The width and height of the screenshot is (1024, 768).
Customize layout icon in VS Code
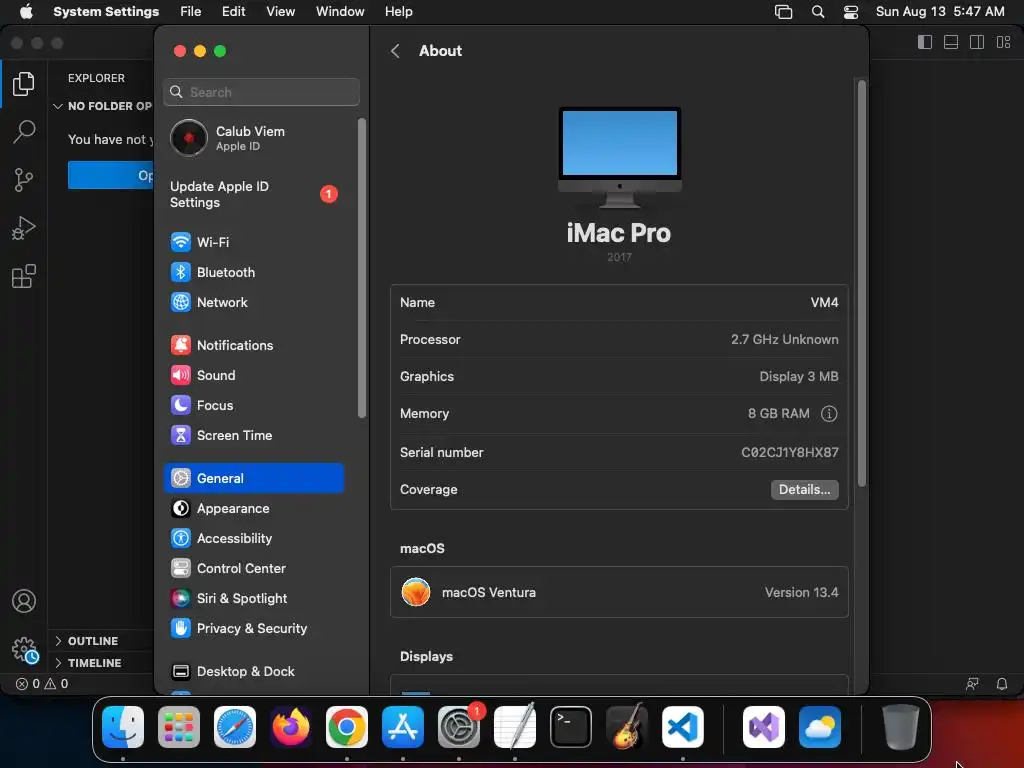[1004, 42]
